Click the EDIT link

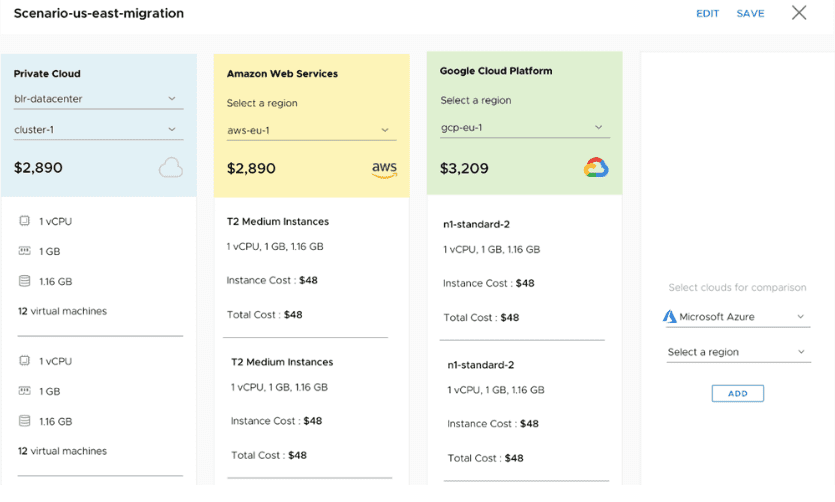(708, 14)
